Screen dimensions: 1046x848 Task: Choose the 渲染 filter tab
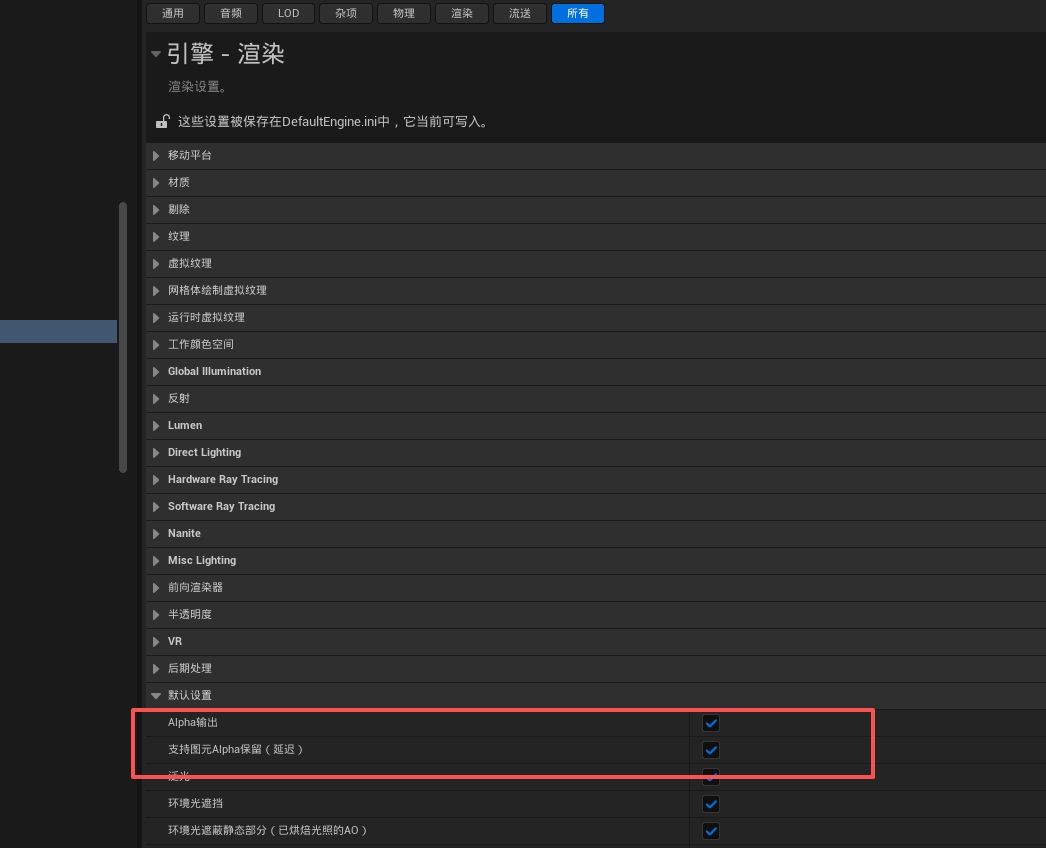point(462,13)
